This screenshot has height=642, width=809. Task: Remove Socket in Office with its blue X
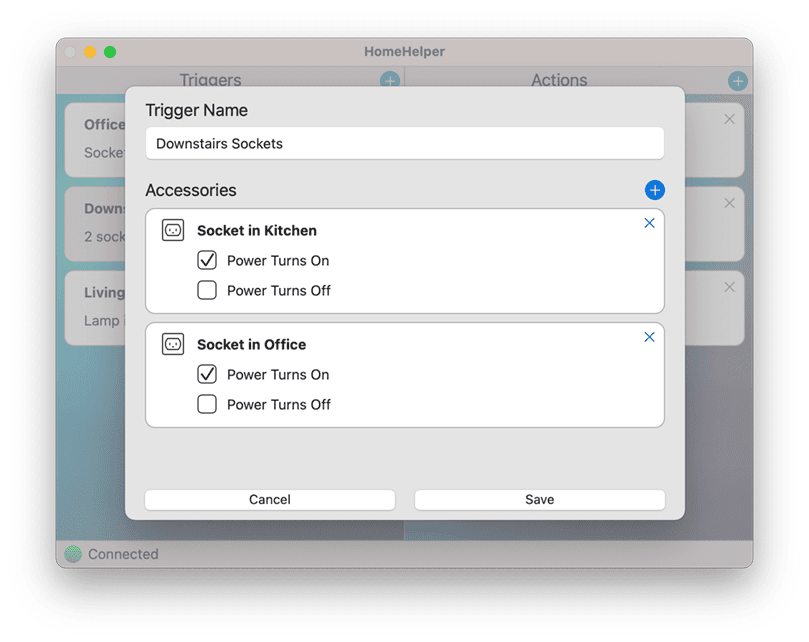pyautogui.click(x=649, y=337)
